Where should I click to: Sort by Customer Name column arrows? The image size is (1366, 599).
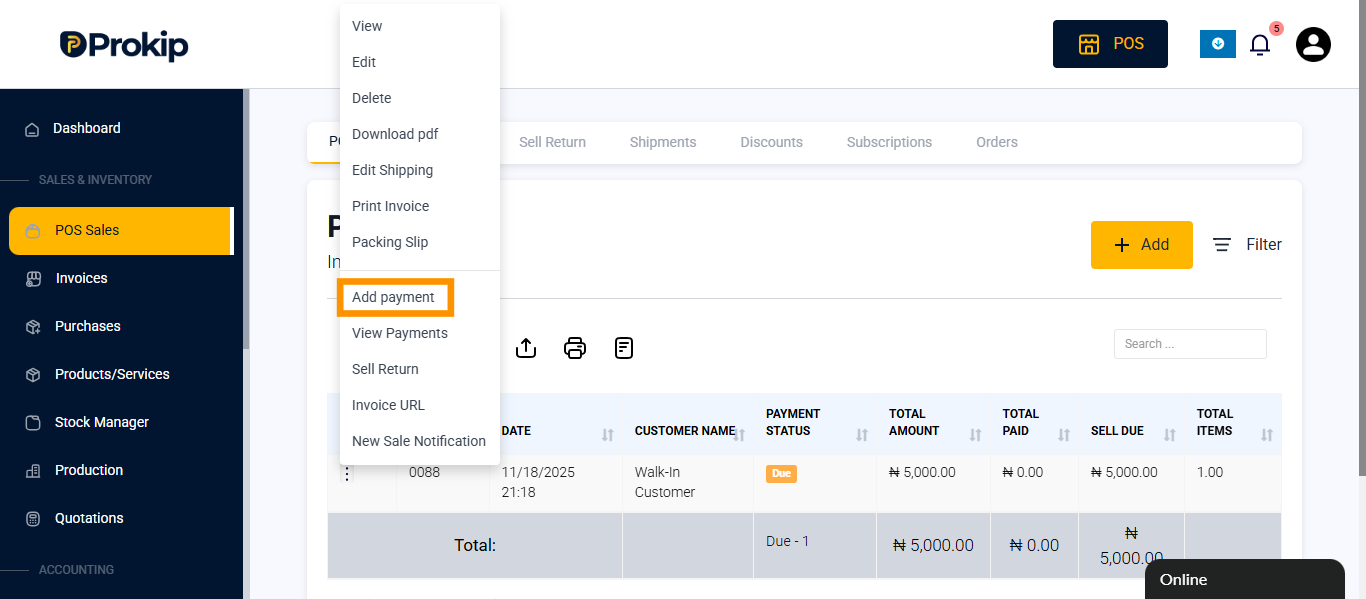739,435
